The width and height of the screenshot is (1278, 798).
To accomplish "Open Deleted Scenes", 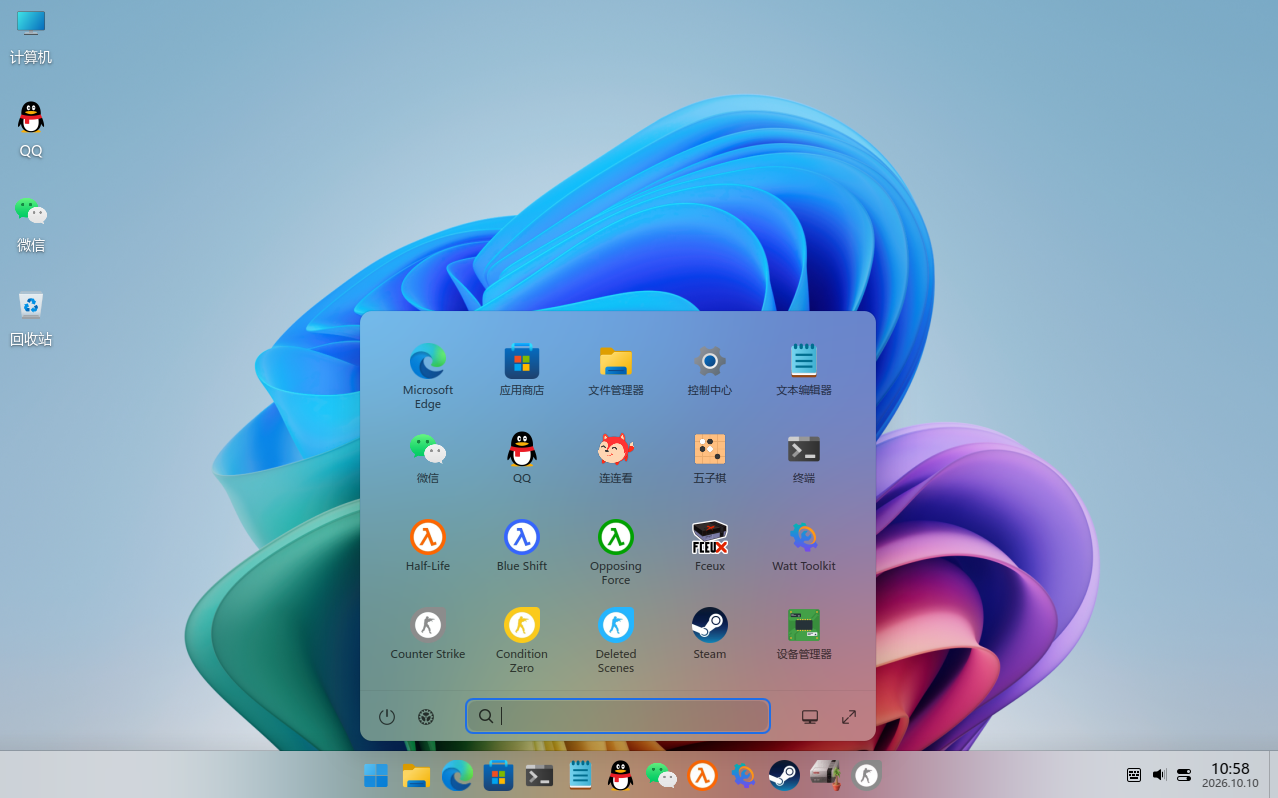I will point(616,640).
